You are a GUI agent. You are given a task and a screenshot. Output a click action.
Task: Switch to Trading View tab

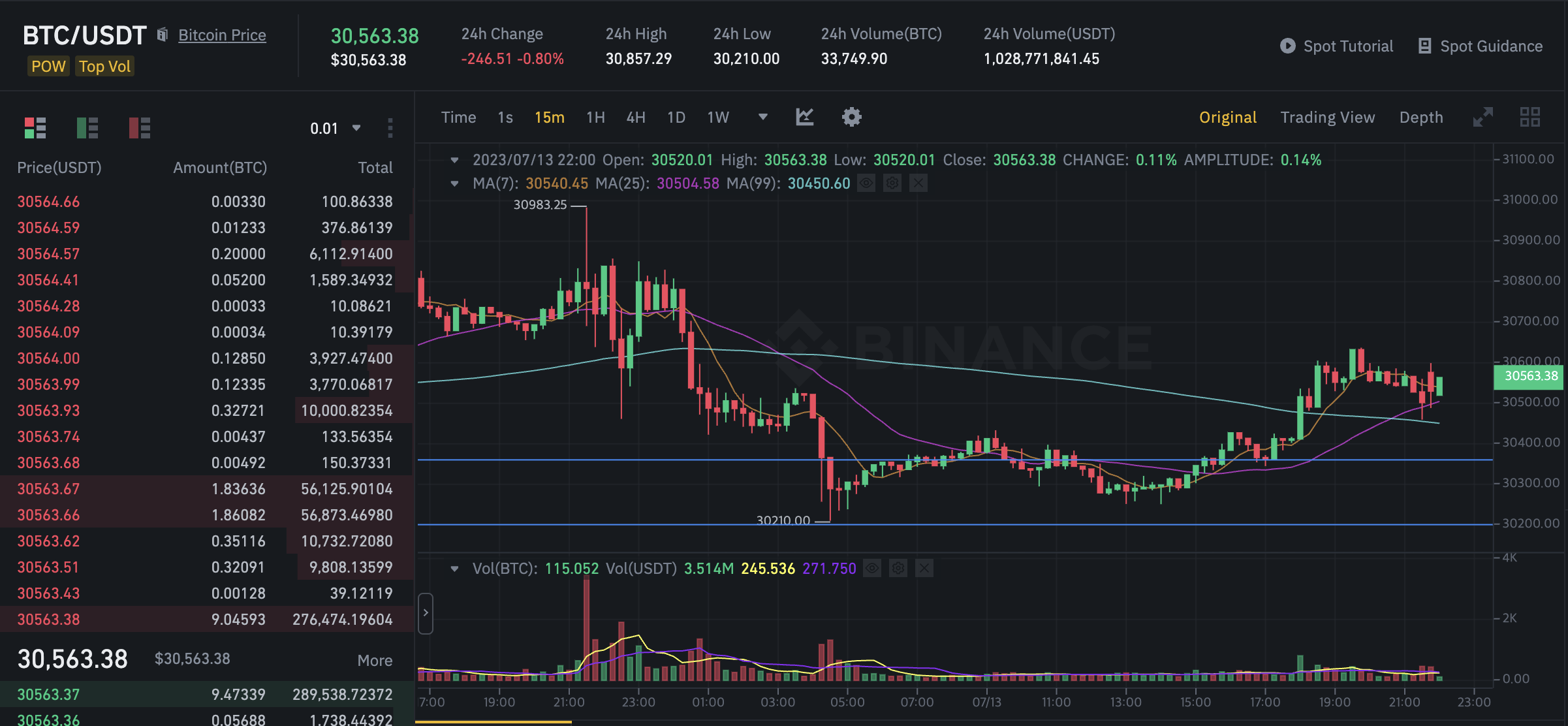coord(1327,118)
